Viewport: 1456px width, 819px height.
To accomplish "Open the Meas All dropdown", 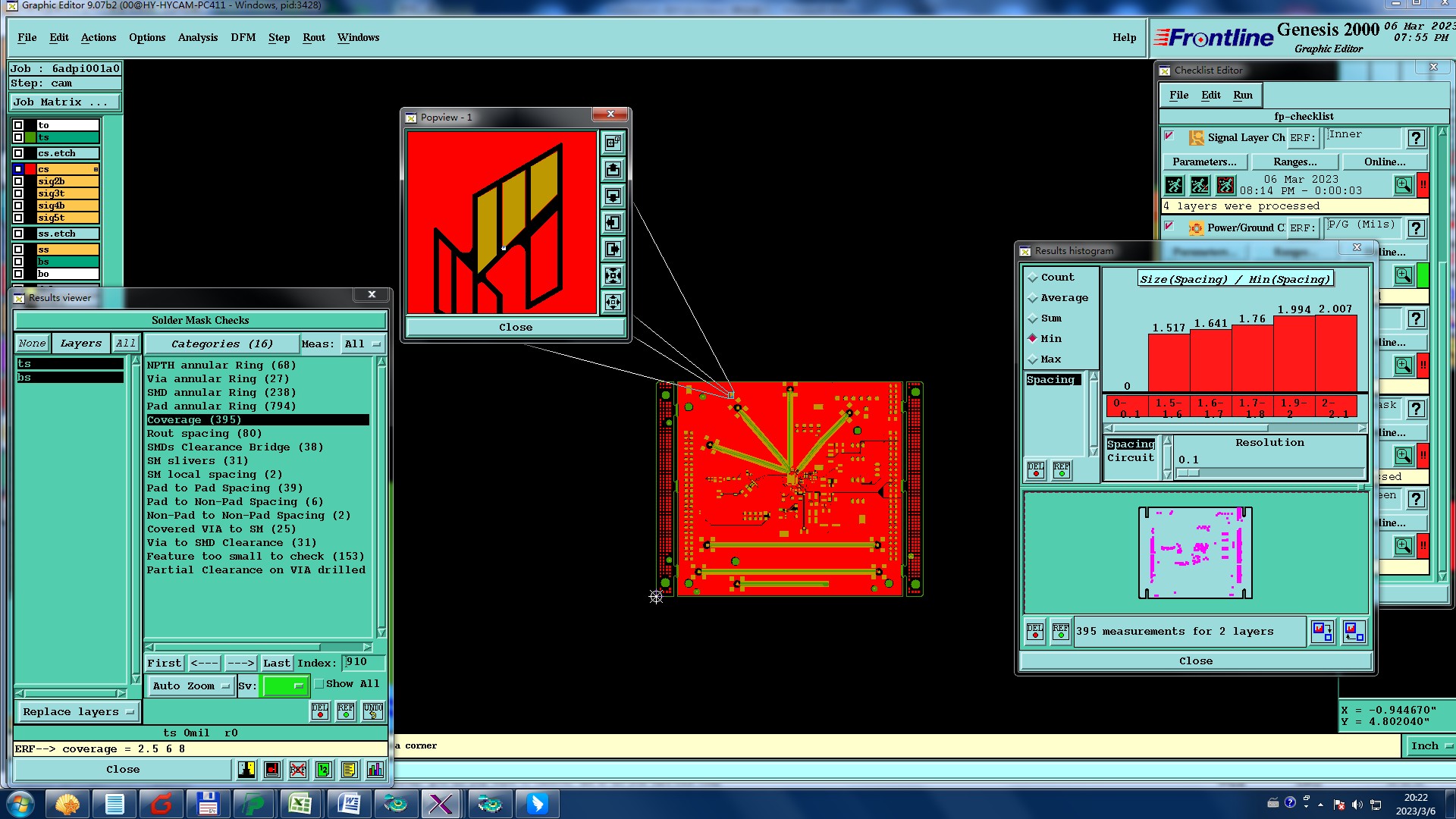I will (362, 344).
